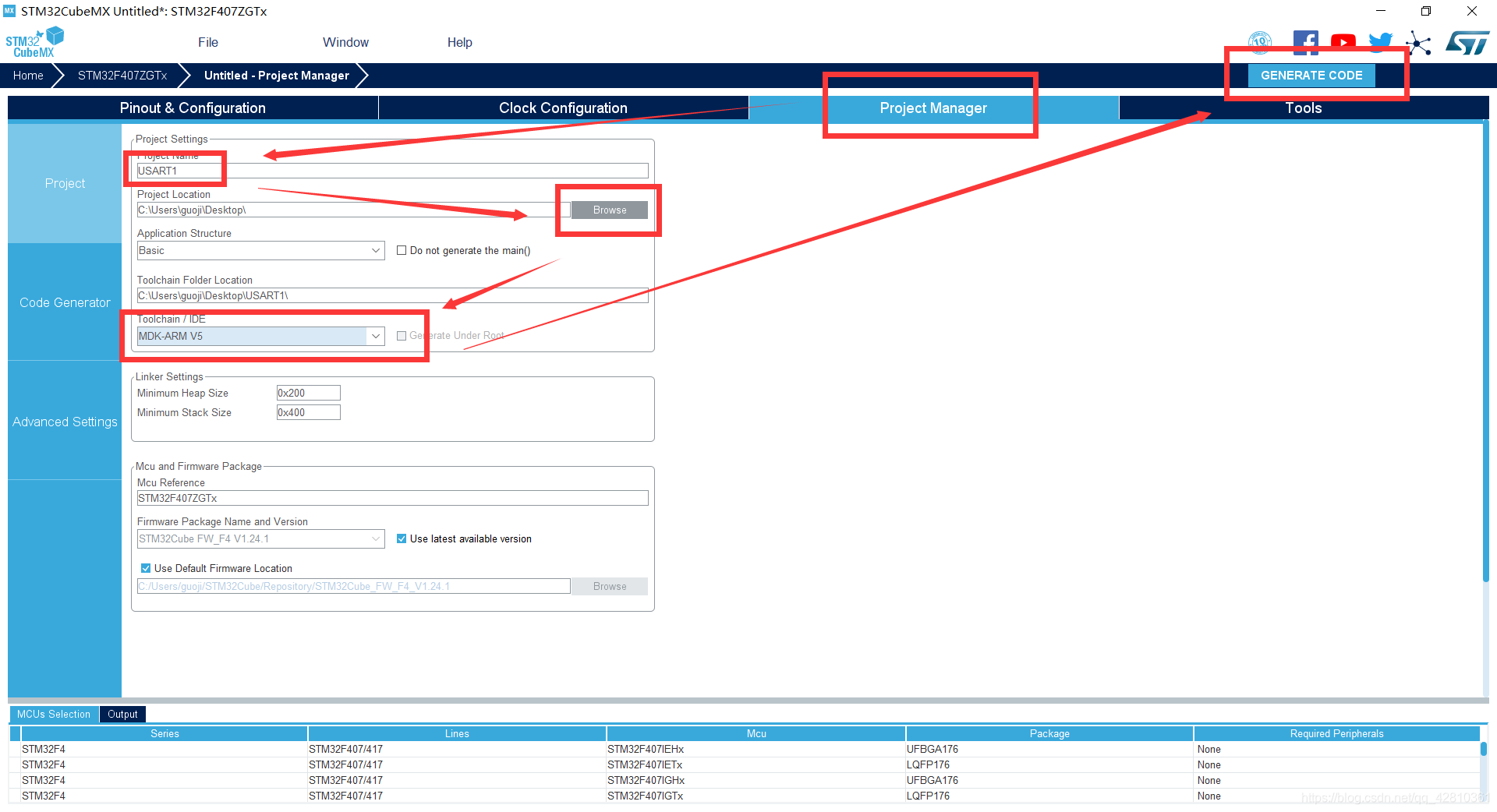Restore the STM32CubeMX window size
Screen dimensions: 1497x812
pos(1426,11)
